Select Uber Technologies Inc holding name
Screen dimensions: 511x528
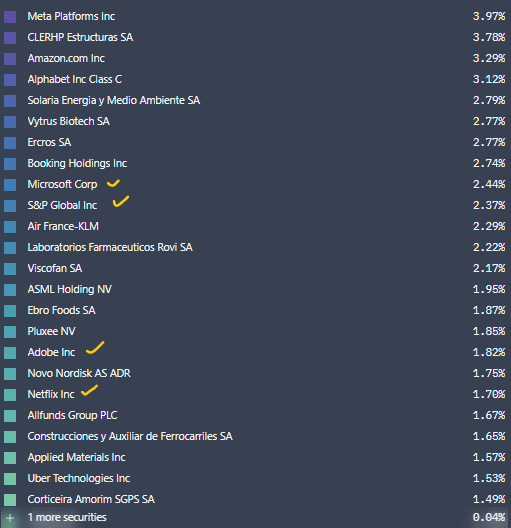[79, 478]
